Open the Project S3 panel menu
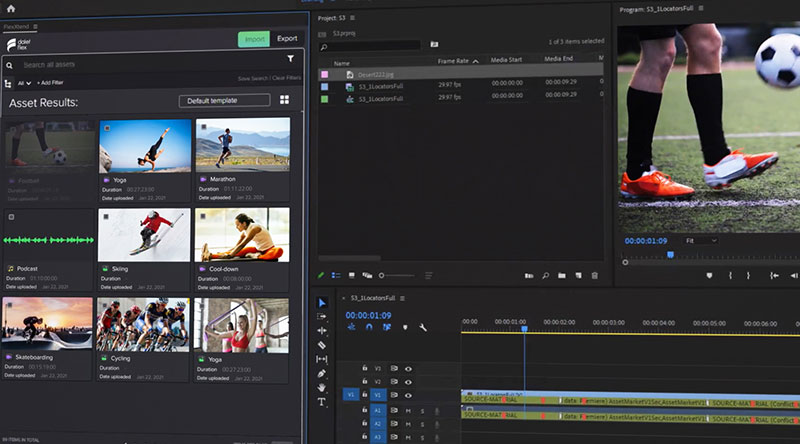Screen dimensions: 800x444 coord(353,18)
